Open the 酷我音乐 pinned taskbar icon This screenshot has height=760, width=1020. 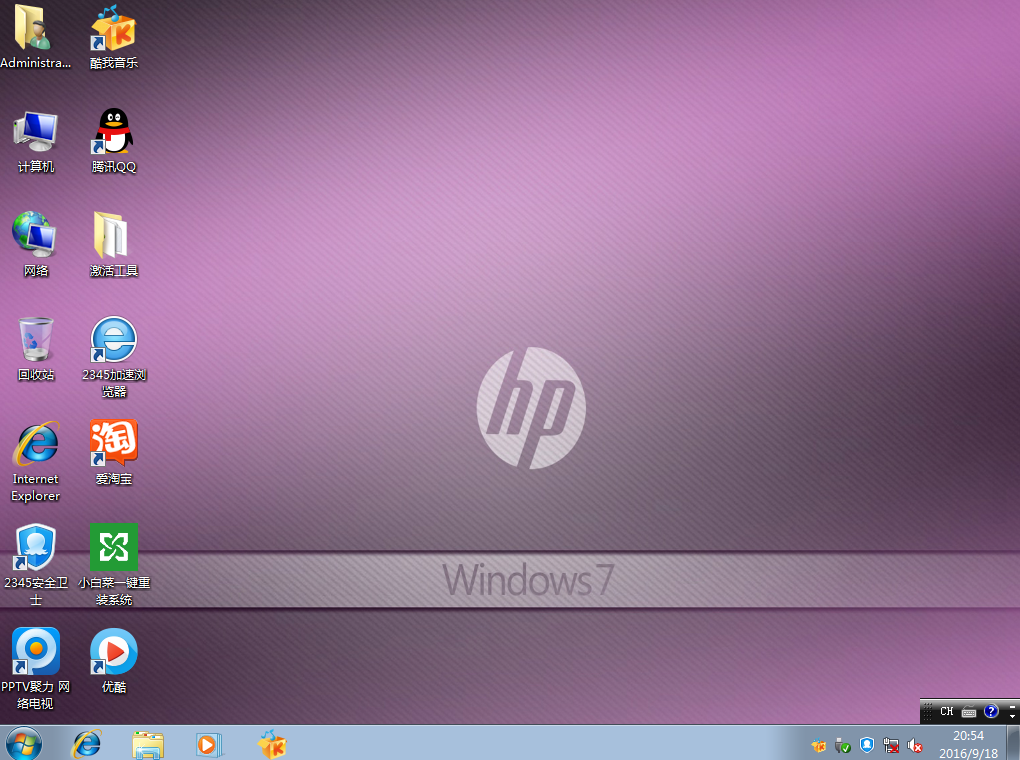coord(272,744)
